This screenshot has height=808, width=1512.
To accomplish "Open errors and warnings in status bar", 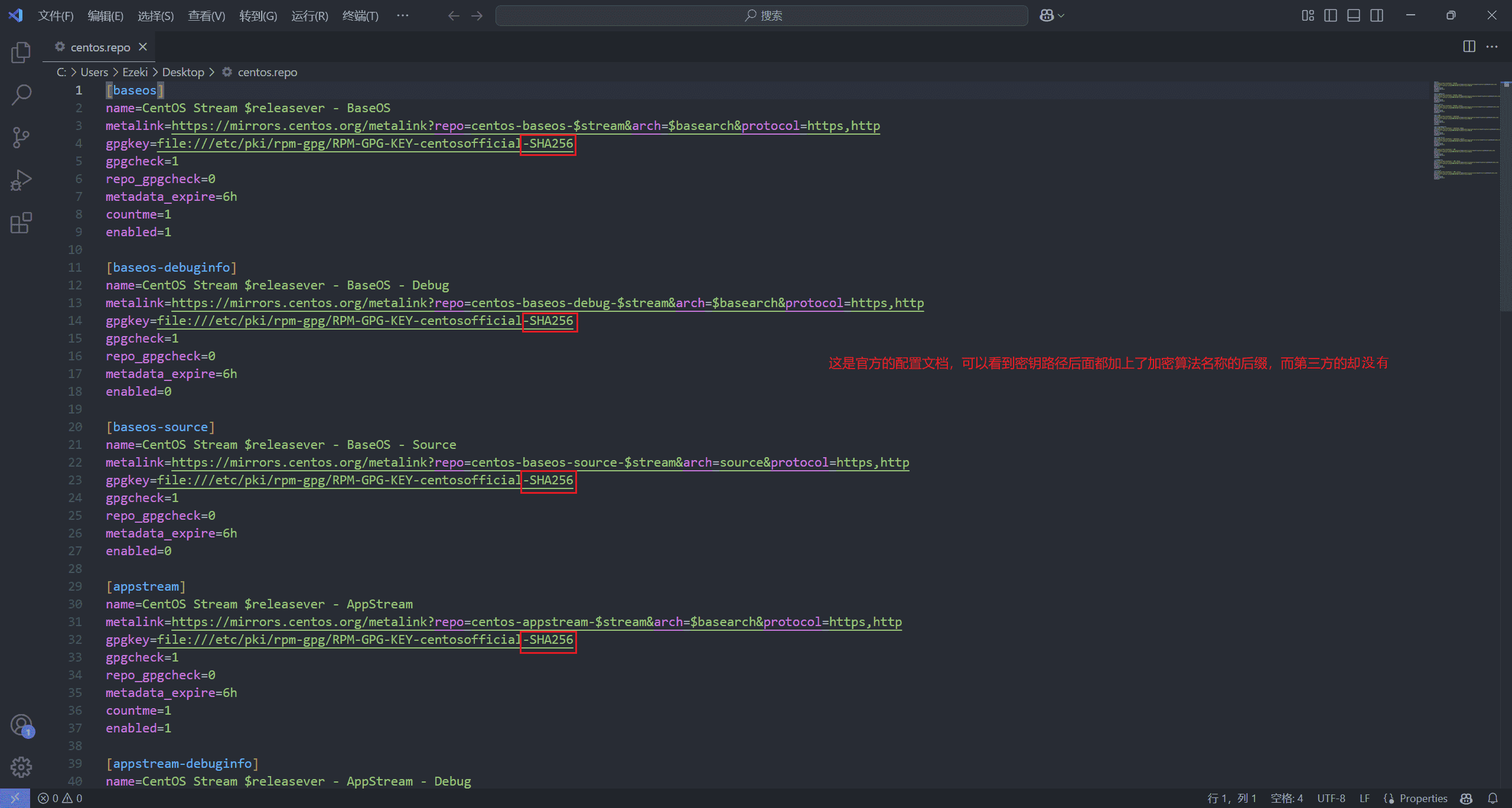I will 60,798.
